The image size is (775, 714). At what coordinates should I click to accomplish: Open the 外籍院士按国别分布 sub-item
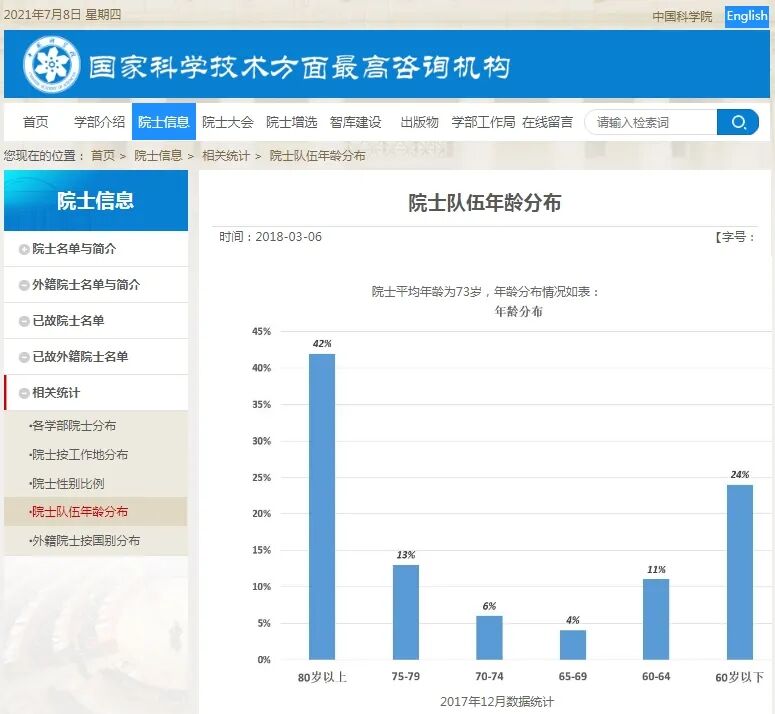pos(85,541)
